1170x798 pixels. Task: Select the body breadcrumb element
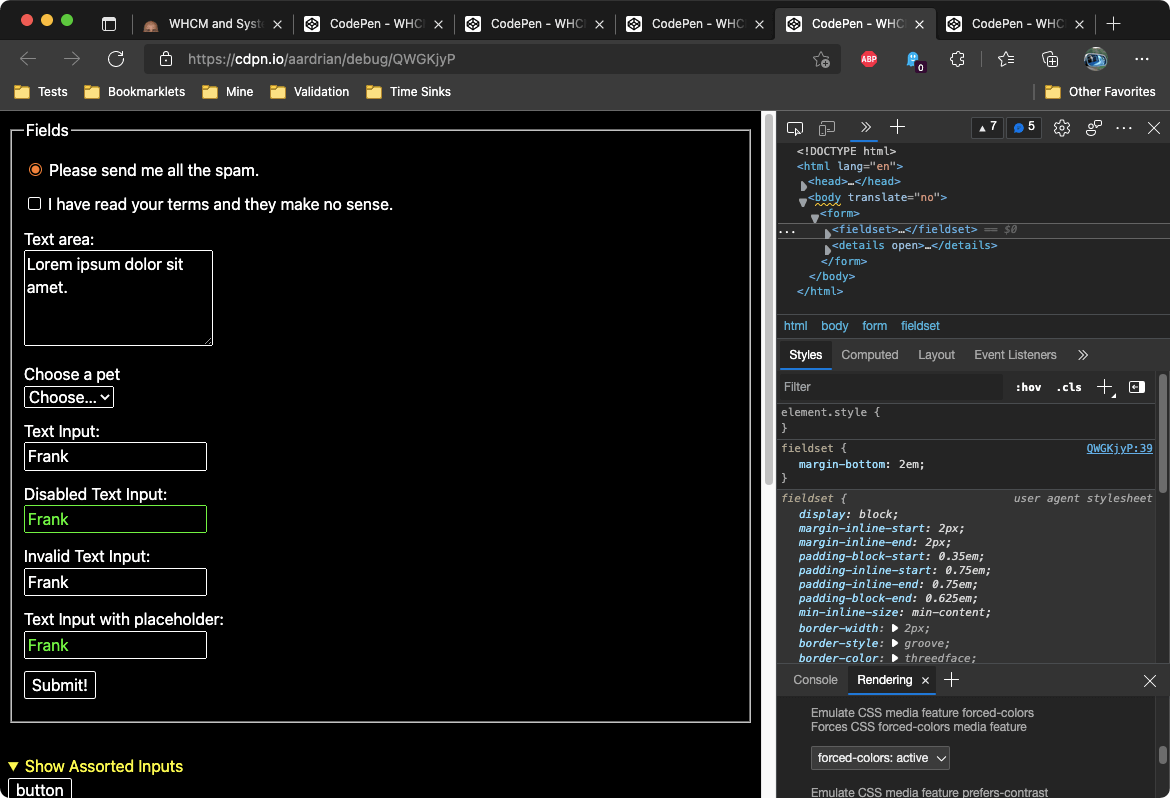[x=834, y=326]
